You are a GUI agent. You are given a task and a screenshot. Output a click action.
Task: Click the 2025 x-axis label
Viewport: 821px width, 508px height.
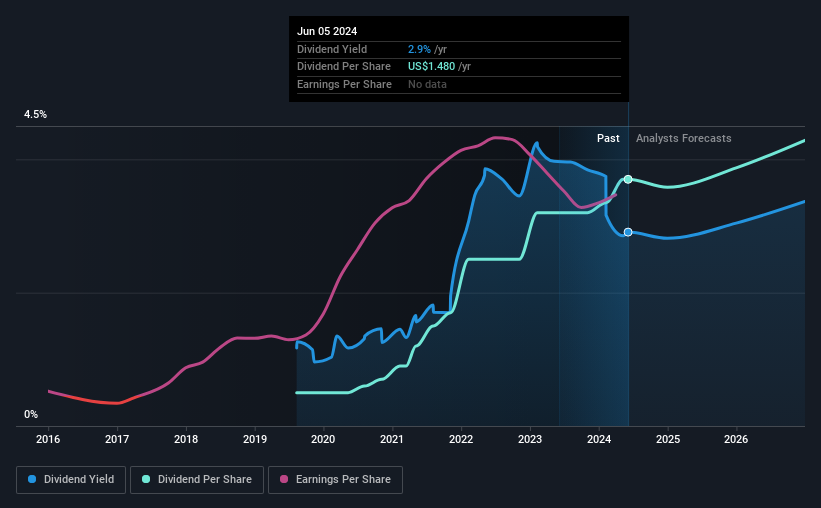coord(668,439)
